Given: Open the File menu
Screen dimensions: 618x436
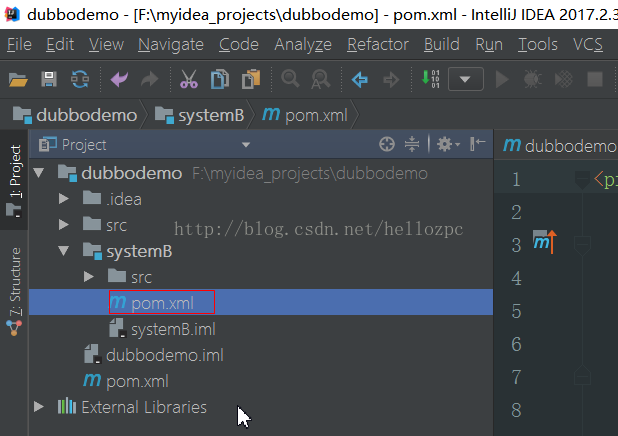Looking at the screenshot, I should 19,44.
